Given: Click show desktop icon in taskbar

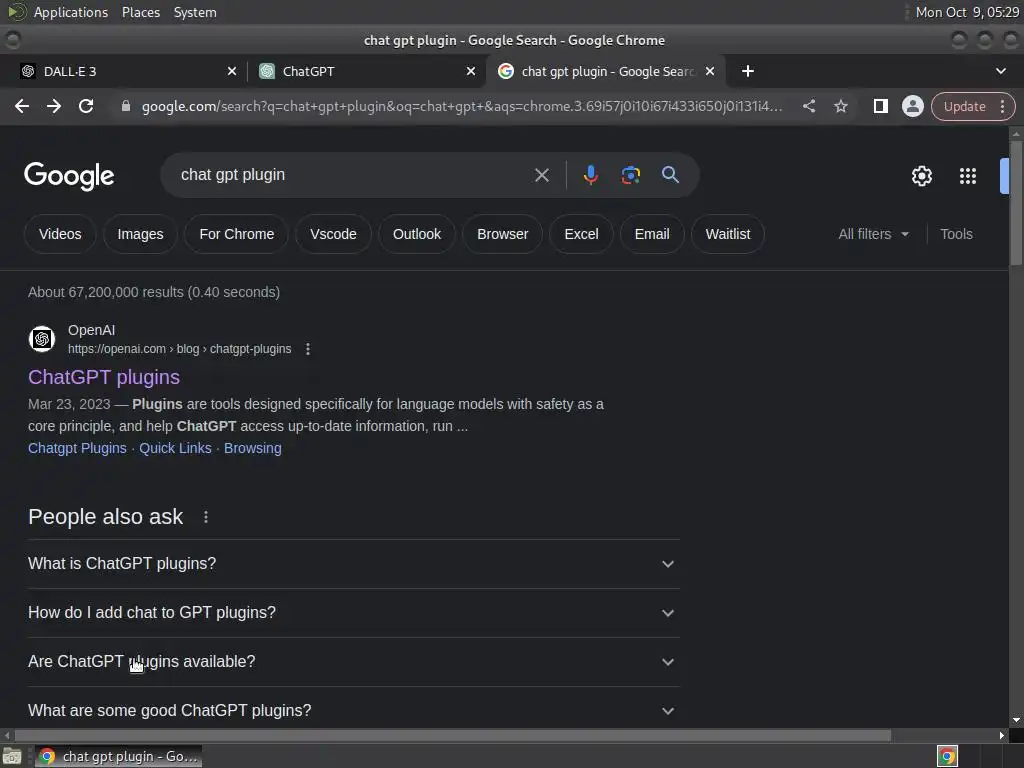Looking at the screenshot, I should point(12,756).
